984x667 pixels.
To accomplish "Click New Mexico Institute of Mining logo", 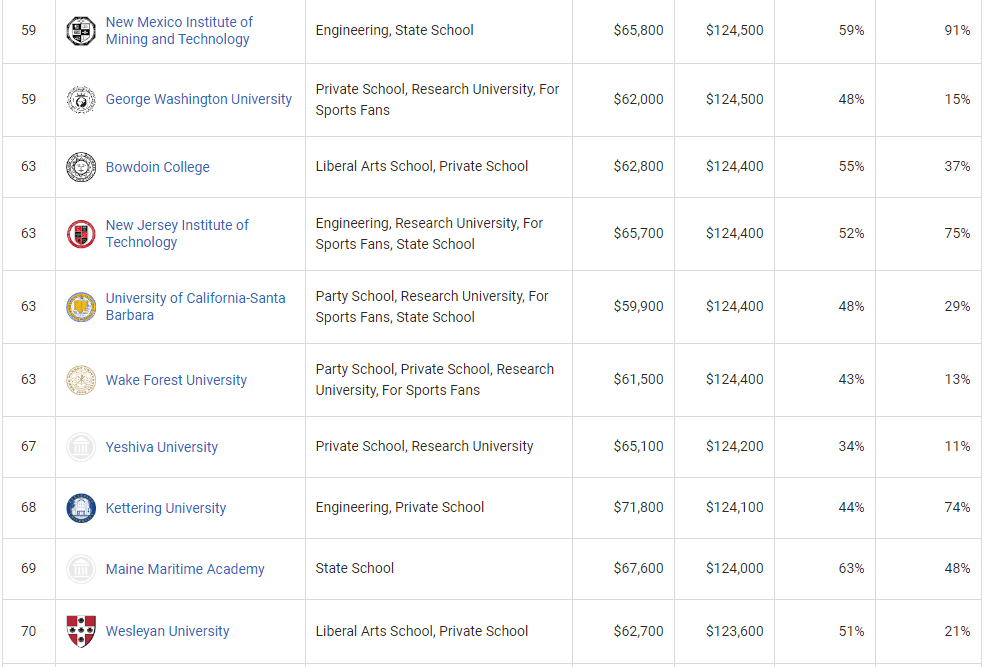I will tap(81, 31).
